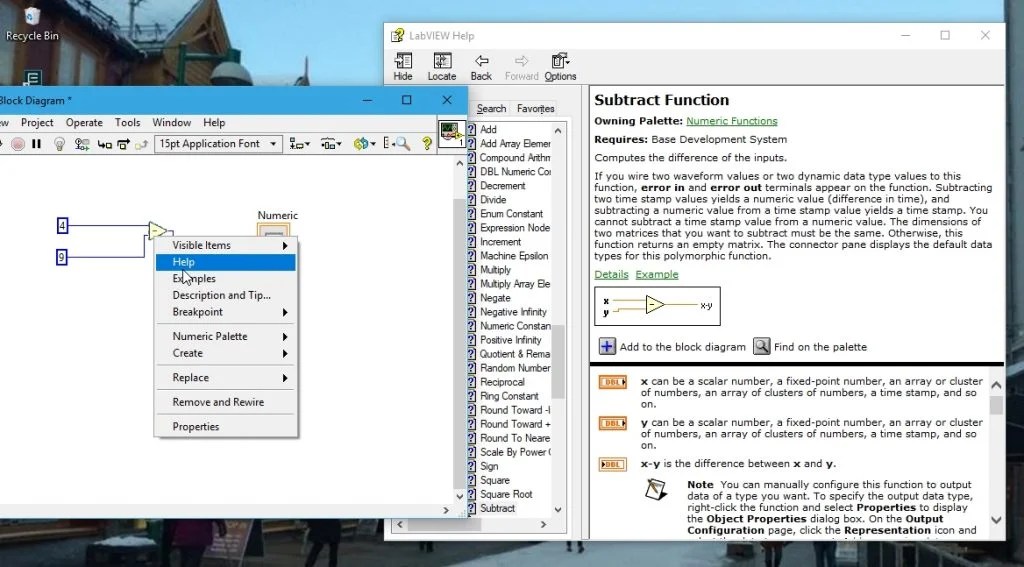The width and height of the screenshot is (1024, 567).
Task: Toggle the Pause button in the toolbar
Action: pyautogui.click(x=37, y=144)
